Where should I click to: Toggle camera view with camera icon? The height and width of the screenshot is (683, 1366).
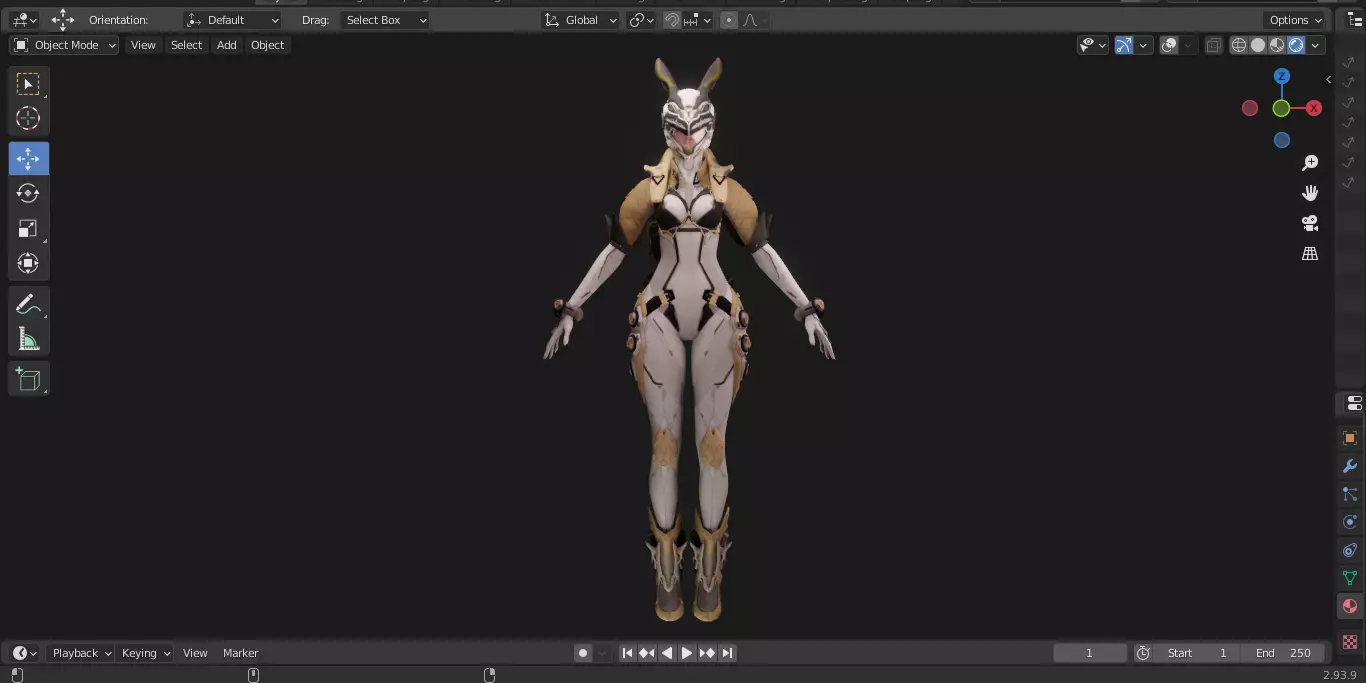tap(1310, 223)
